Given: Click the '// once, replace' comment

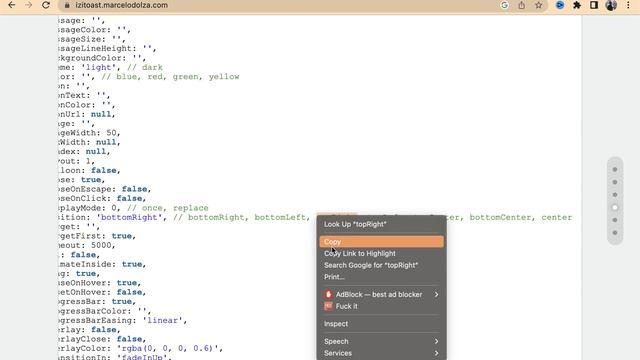Looking at the screenshot, I should point(168,208).
